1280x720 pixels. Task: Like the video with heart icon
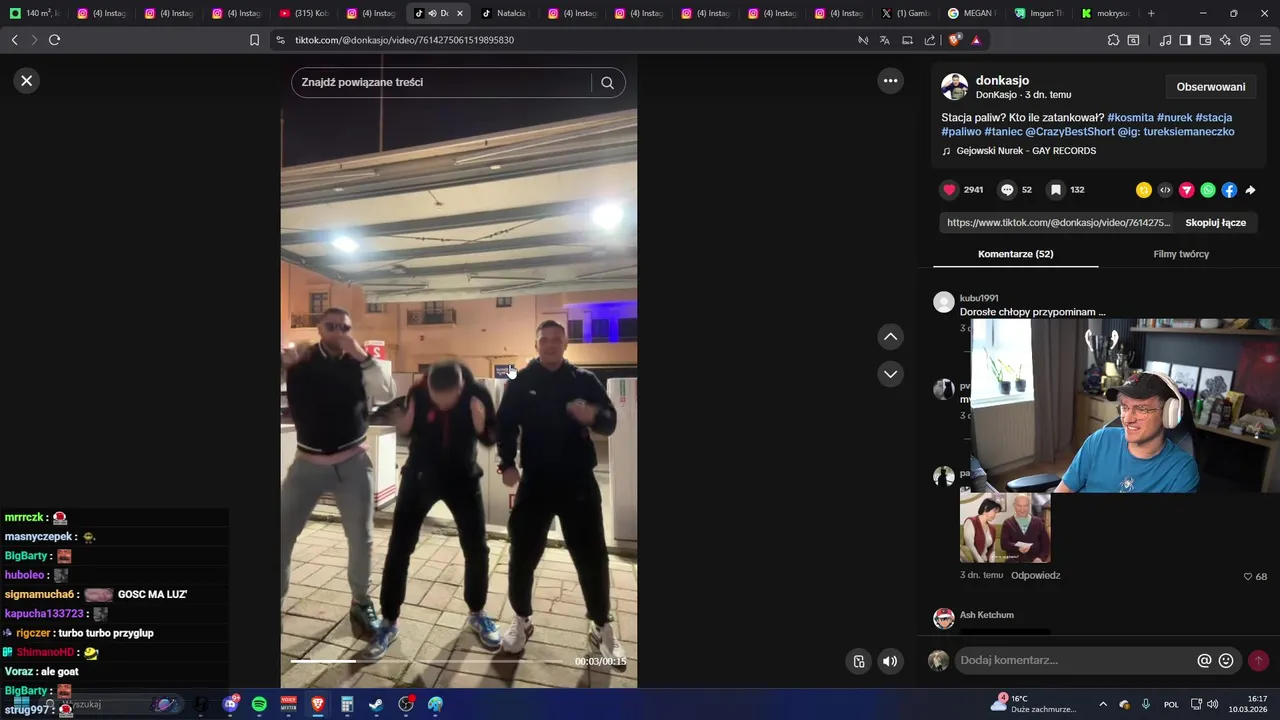pyautogui.click(x=950, y=190)
